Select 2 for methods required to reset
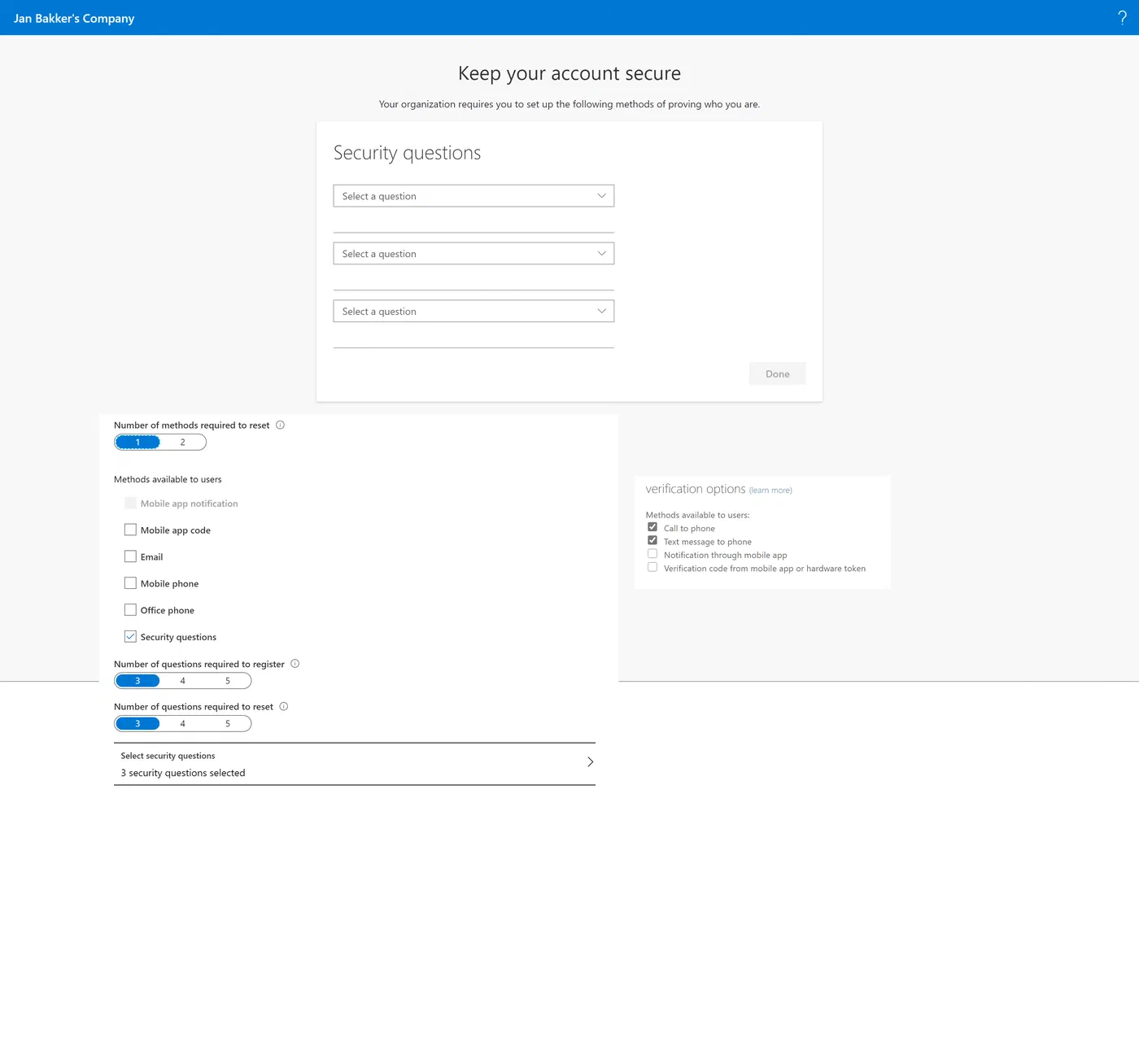 [x=183, y=443]
